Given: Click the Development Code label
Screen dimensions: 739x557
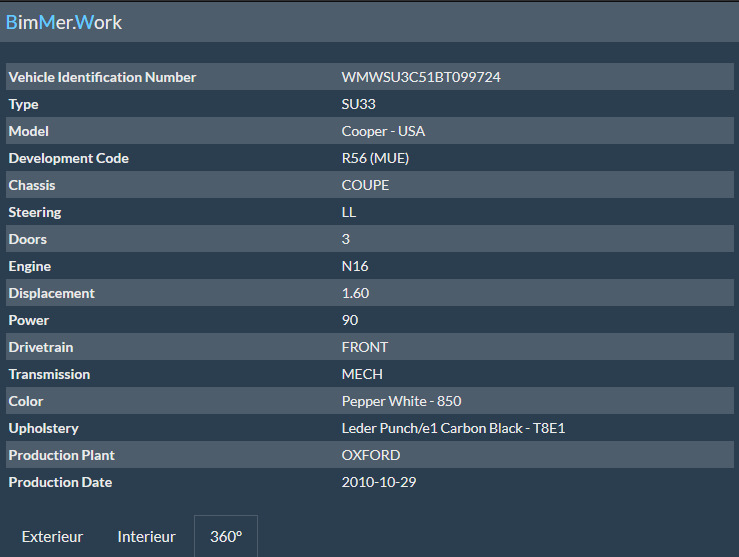Looking at the screenshot, I should click(x=69, y=158).
